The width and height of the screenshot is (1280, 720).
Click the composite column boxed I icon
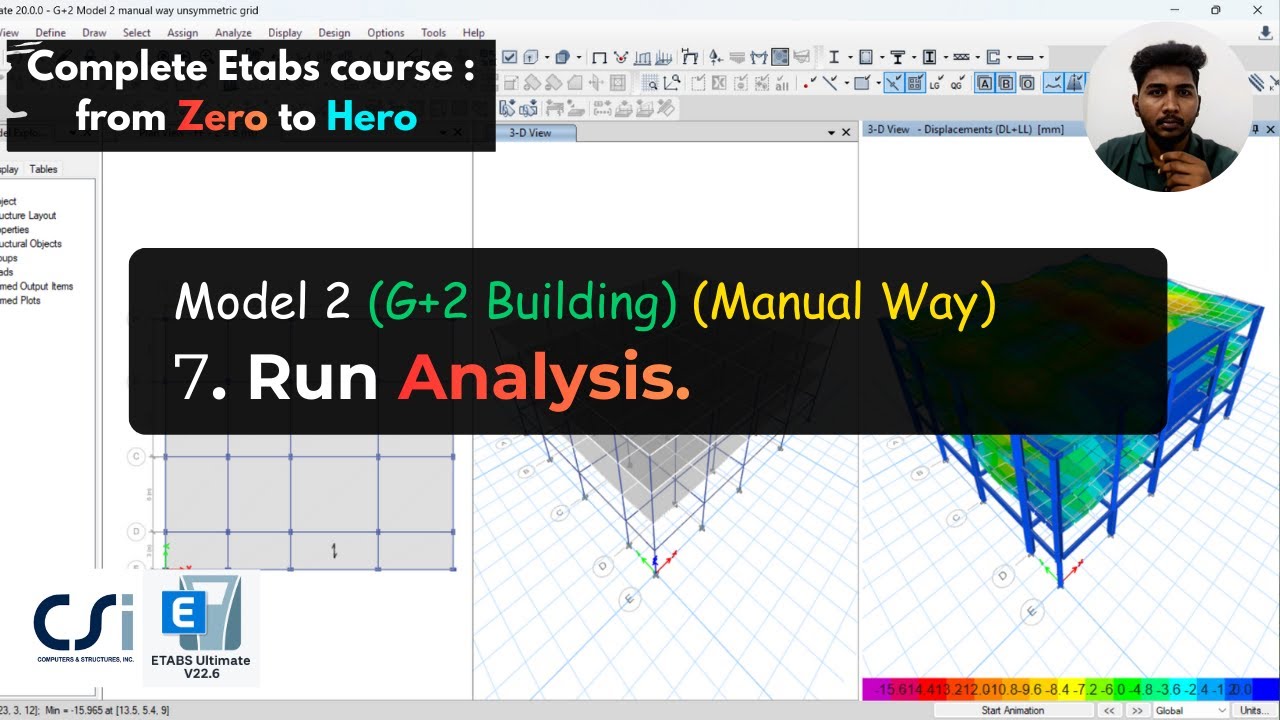(929, 57)
